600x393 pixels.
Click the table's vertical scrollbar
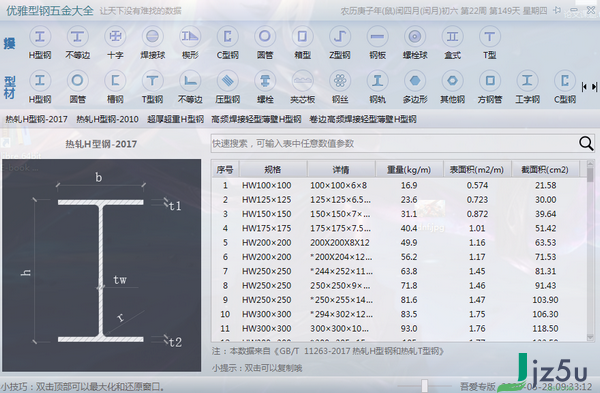coord(590,251)
